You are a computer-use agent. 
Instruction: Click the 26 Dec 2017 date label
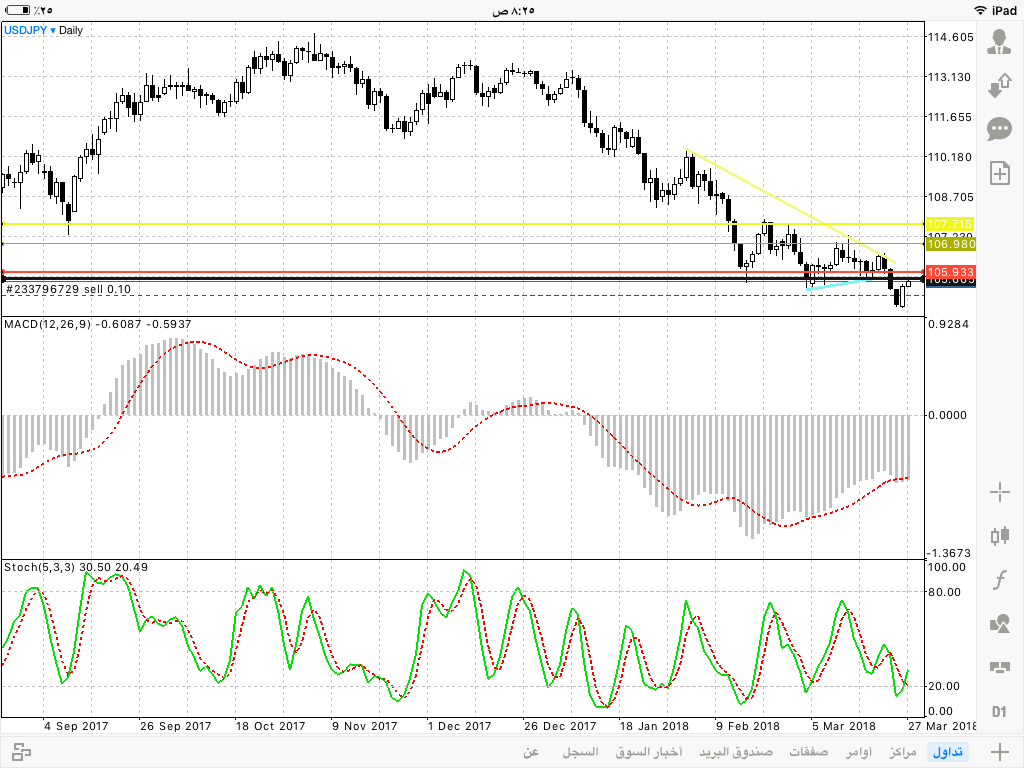coord(560,726)
